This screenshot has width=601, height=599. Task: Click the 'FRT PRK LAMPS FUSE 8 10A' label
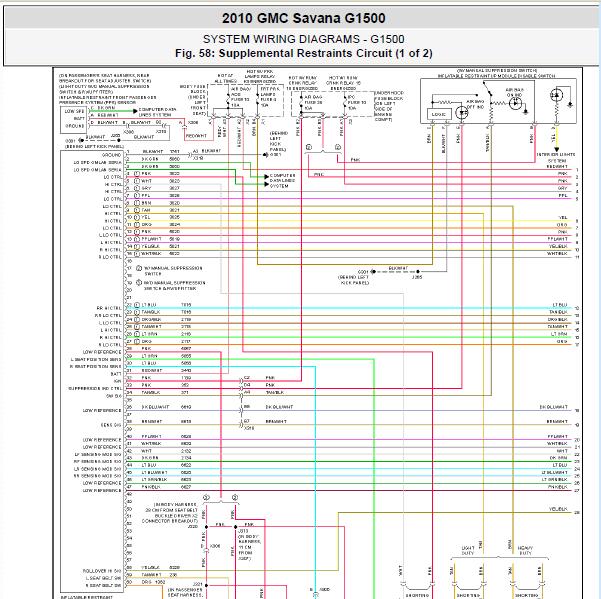(x=268, y=97)
